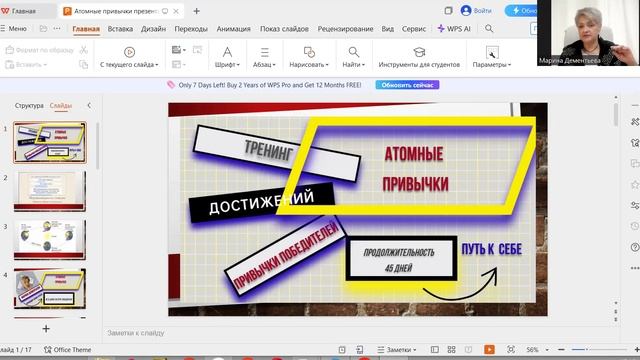Image resolution: width=640 pixels, height=360 pixels.
Task: Switch to the Главная home window tab
Action: (x=24, y=11)
